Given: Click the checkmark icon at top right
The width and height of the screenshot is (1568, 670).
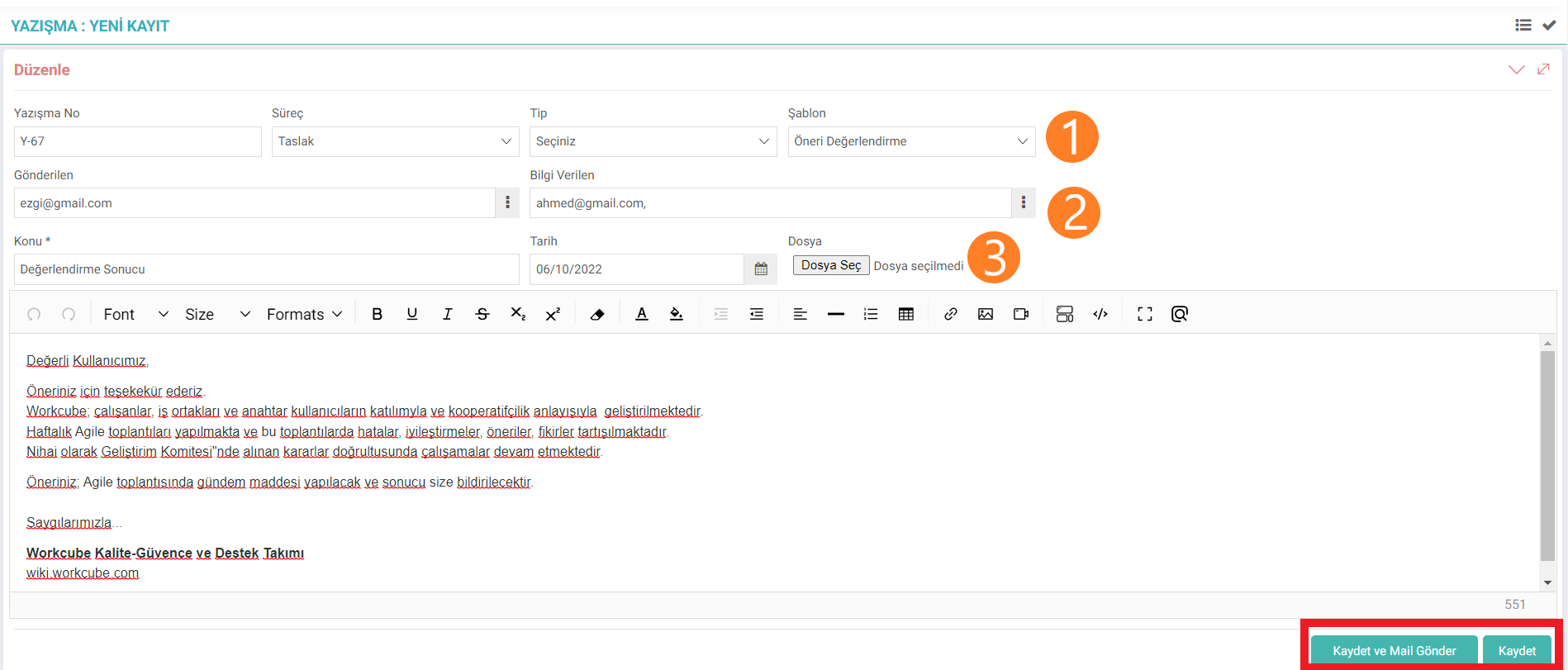Looking at the screenshot, I should point(1549,26).
